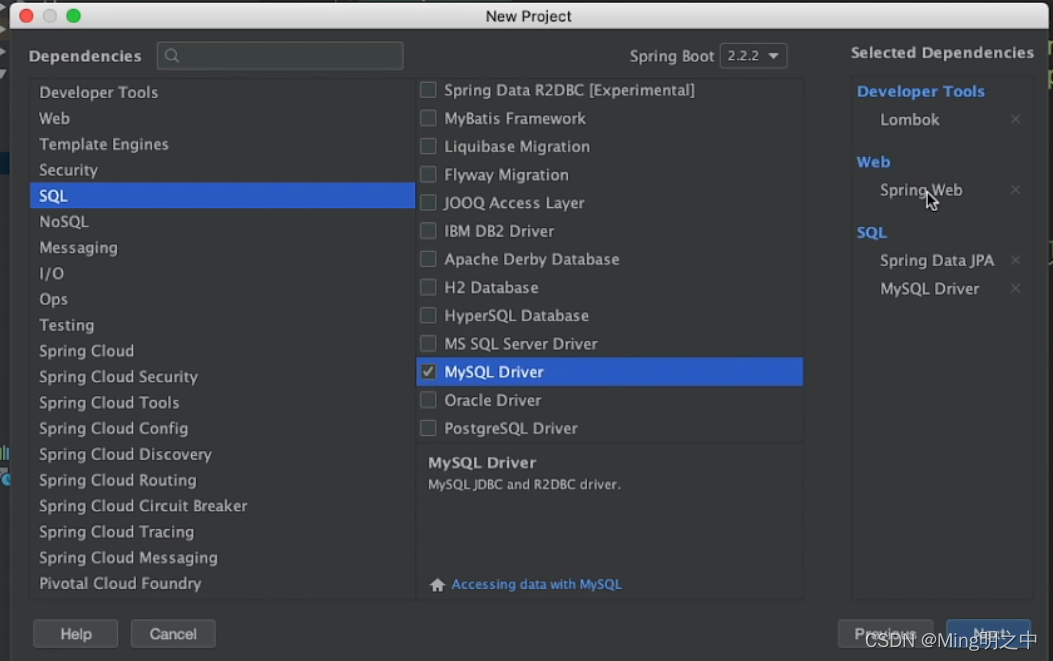Remove MySQL Driver from selected dependencies

[1015, 288]
